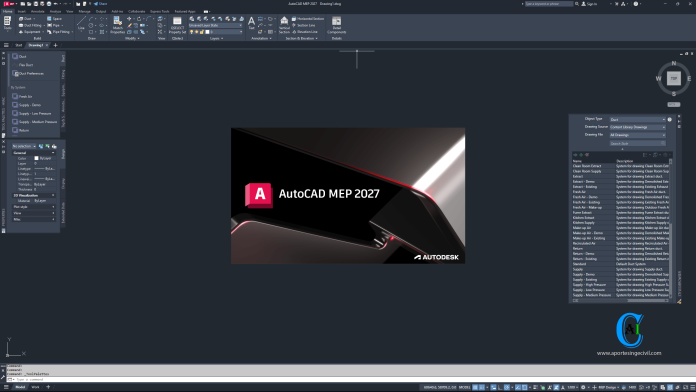
Task: Switch to the Model layout tab
Action: tap(20, 387)
